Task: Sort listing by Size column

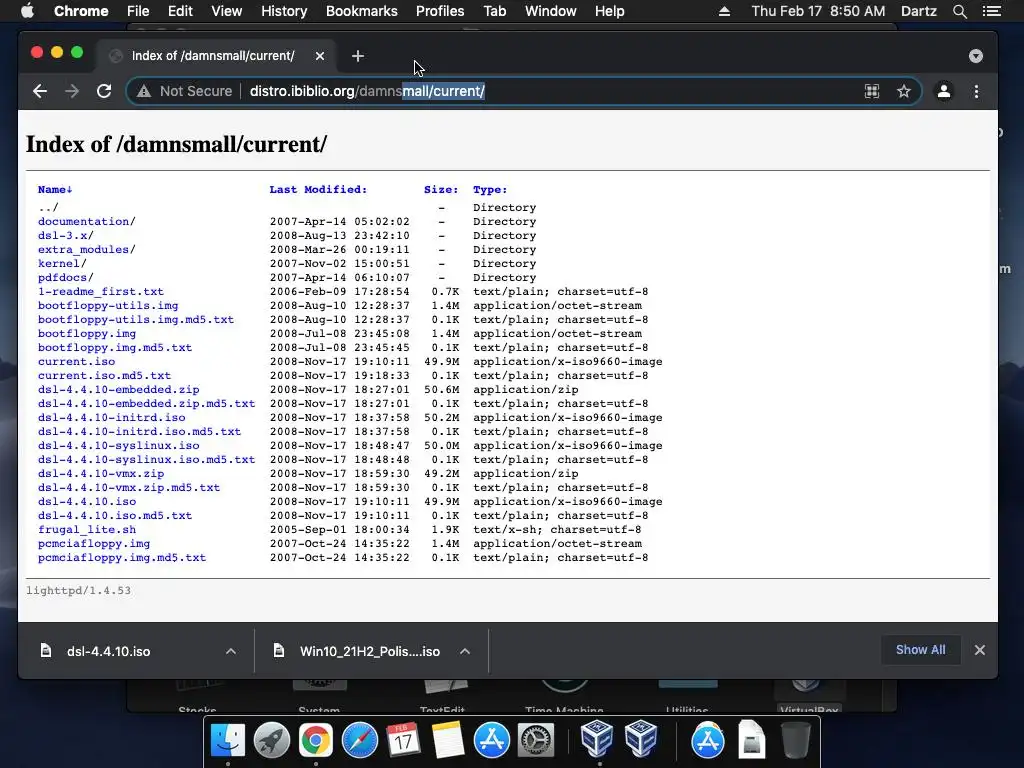Action: (441, 189)
